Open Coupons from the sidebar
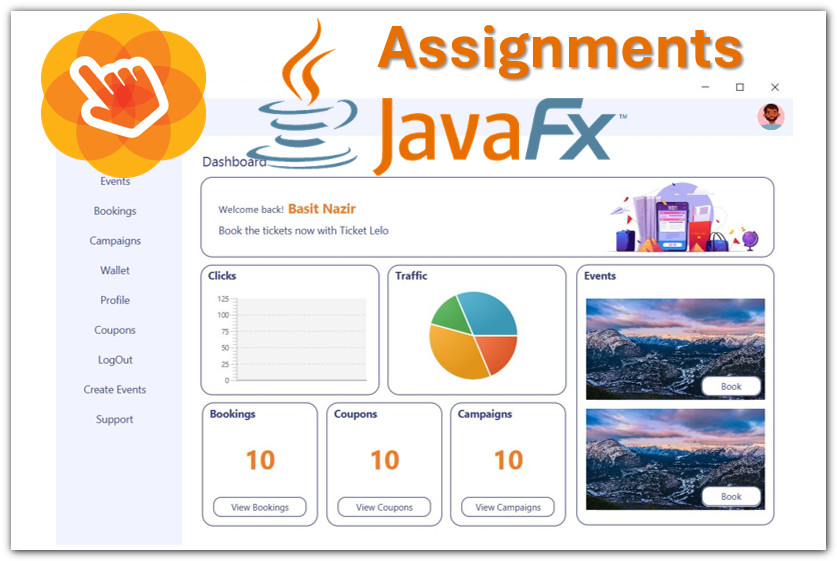 tap(115, 330)
